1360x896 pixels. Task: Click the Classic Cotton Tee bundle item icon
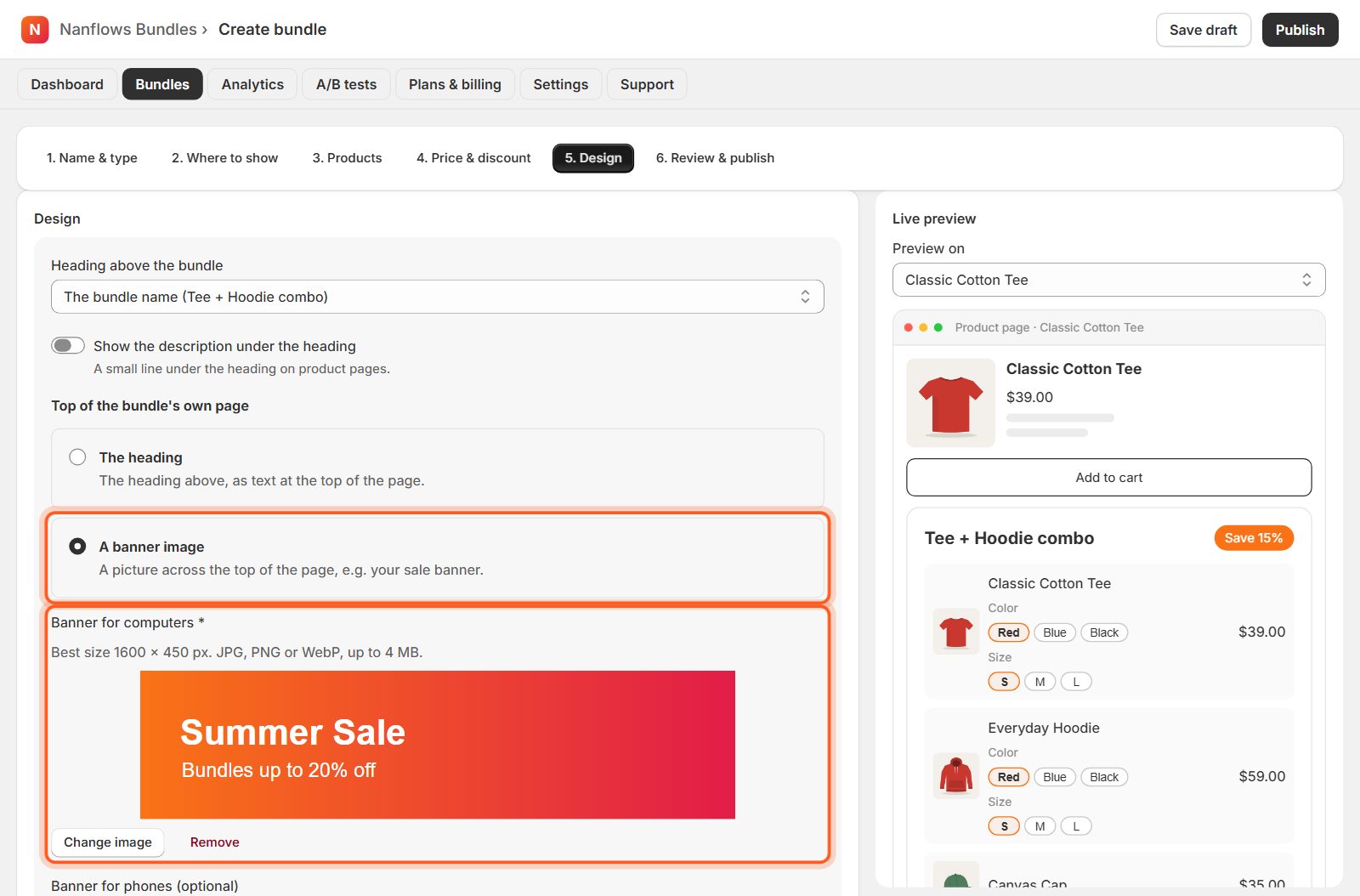pos(956,632)
